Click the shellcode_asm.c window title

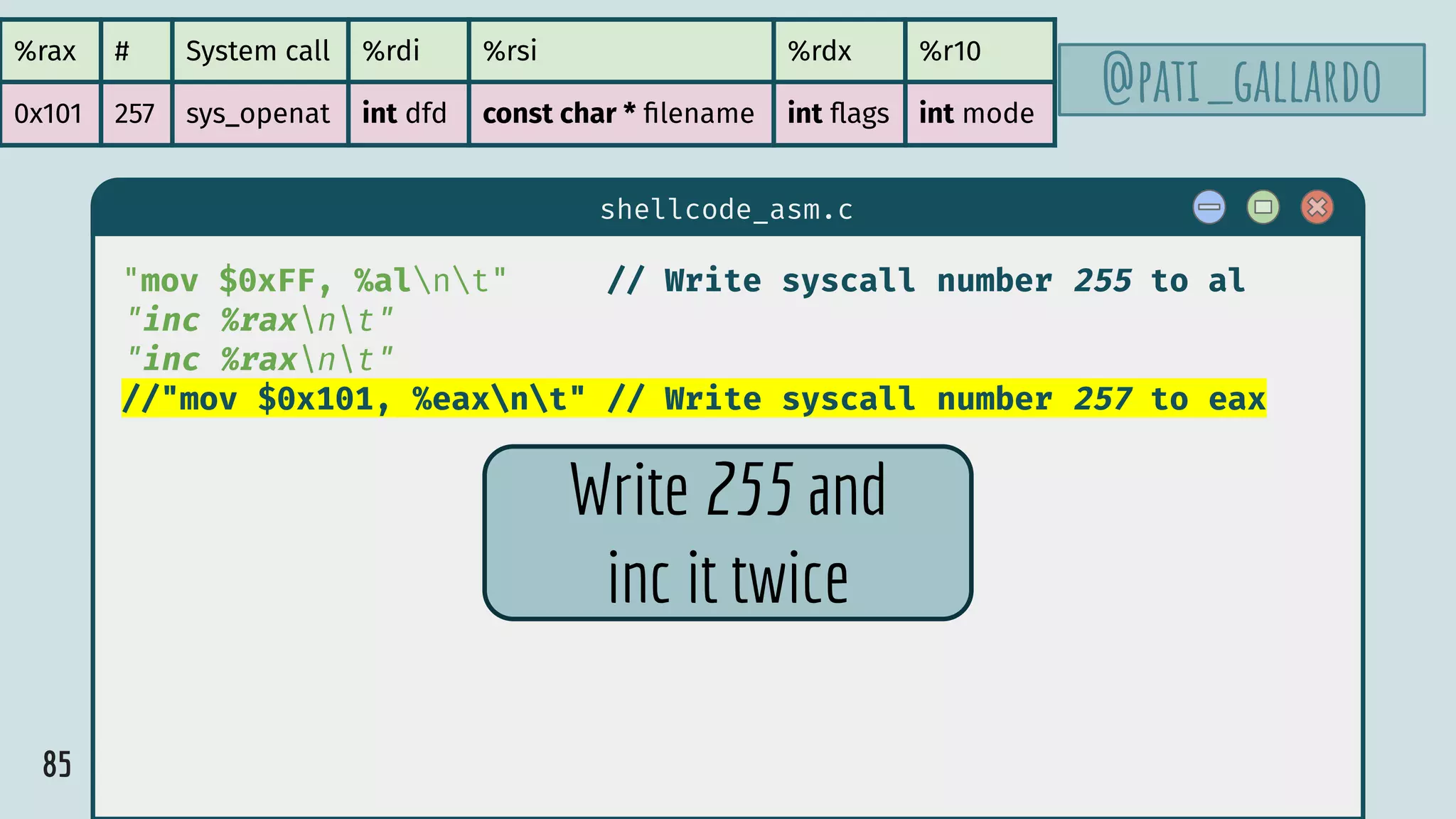pyautogui.click(x=726, y=210)
